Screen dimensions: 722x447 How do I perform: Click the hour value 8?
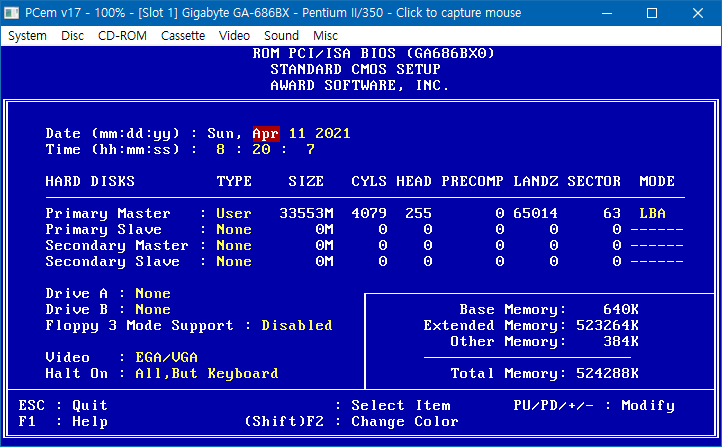coord(221,149)
